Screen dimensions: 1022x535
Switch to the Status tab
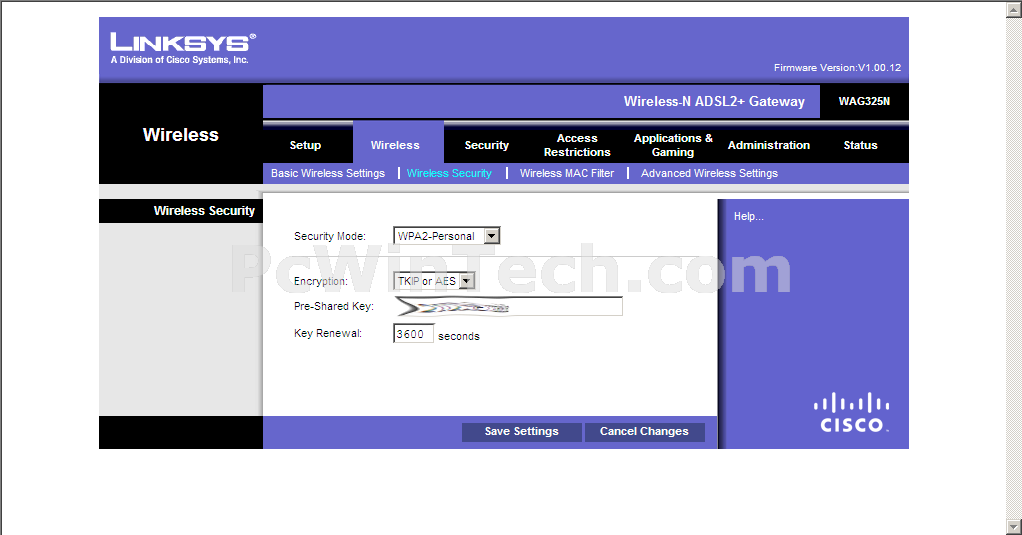(x=860, y=145)
